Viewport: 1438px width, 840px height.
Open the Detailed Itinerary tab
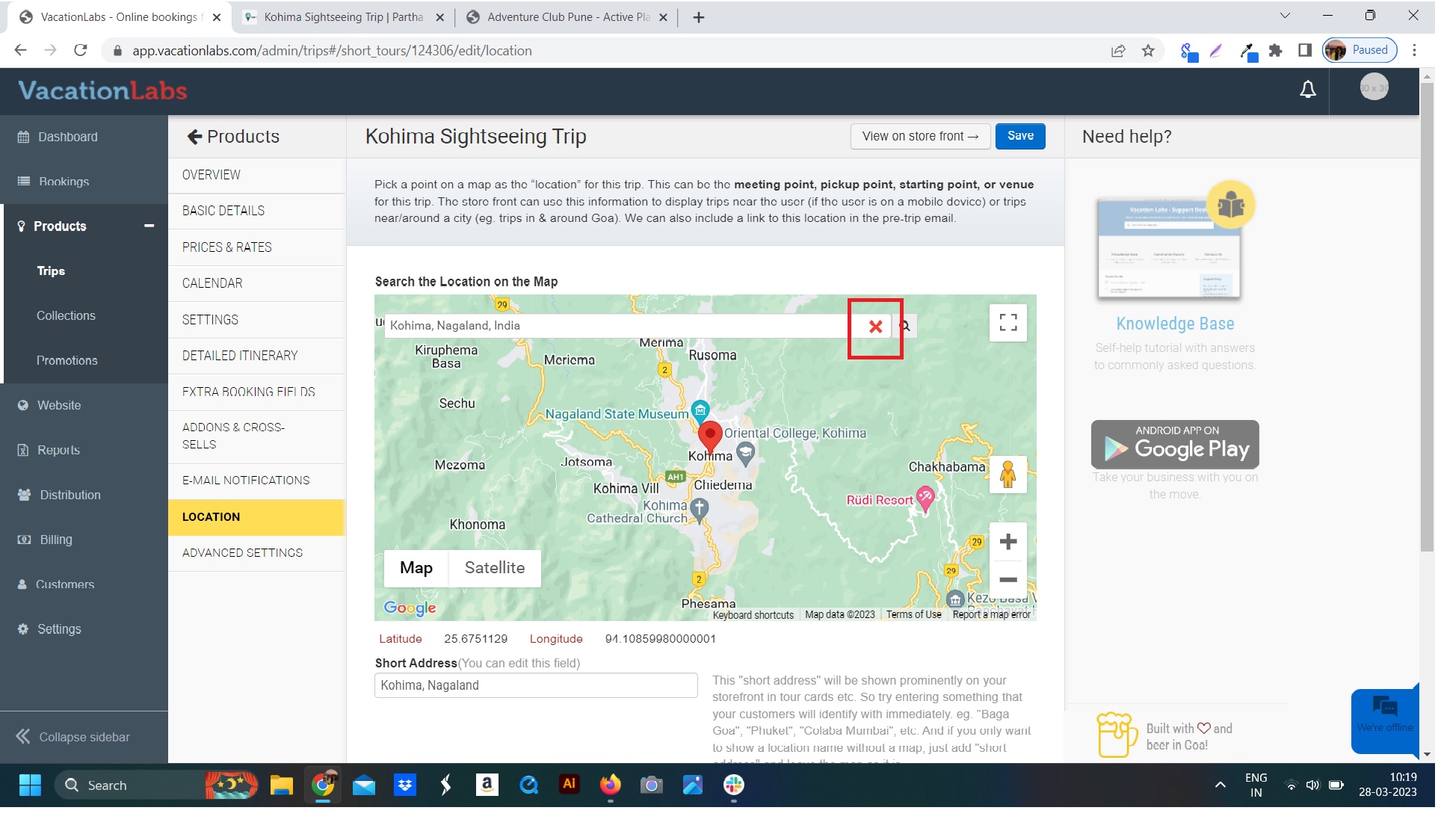click(240, 356)
